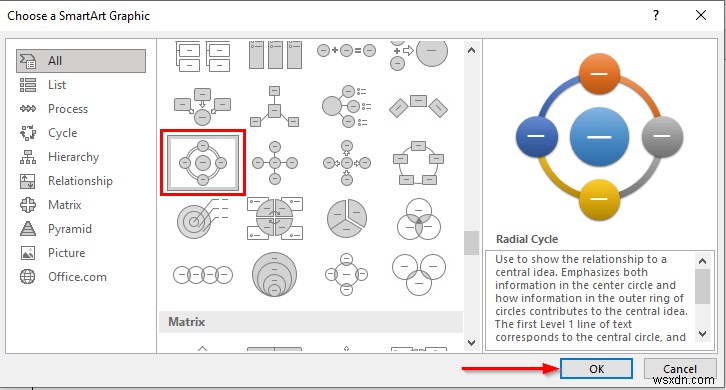Click the Pyramid triangle icon
Viewport: 726px width, 390px height.
click(28, 229)
